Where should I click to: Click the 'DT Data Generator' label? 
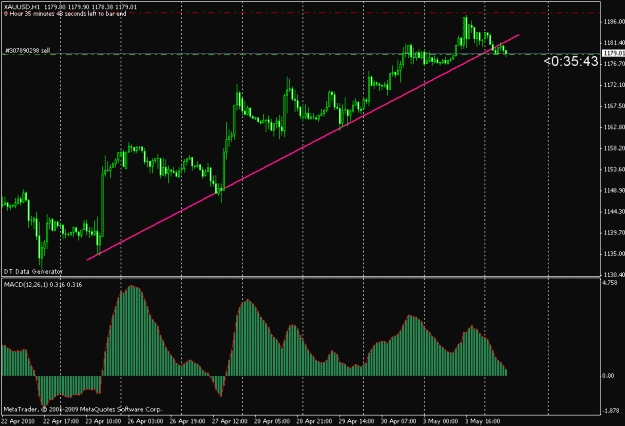(33, 271)
